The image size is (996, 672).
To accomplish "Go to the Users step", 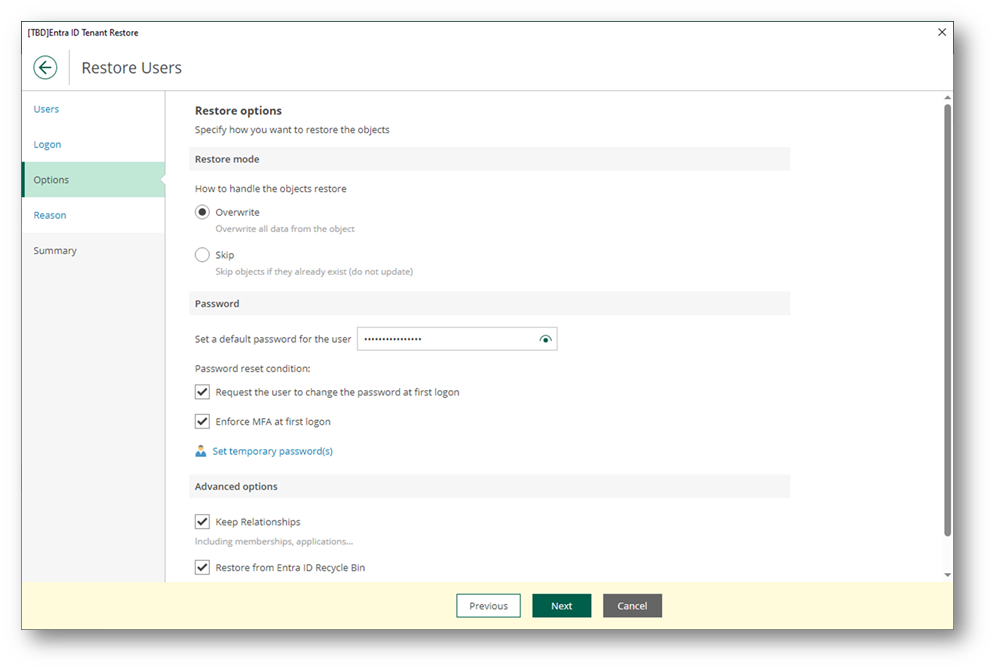I will 46,109.
